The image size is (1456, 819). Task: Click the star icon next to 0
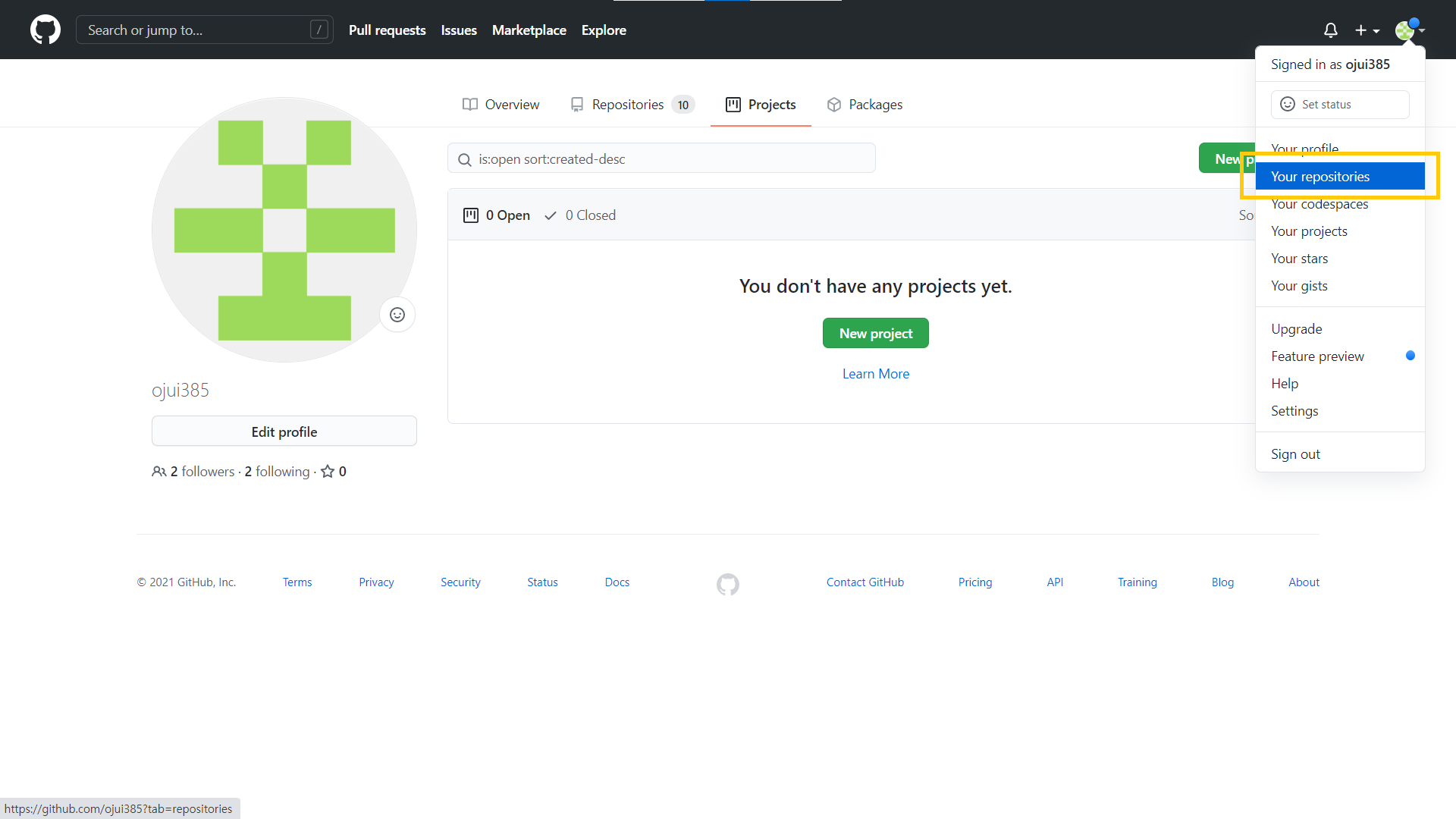328,472
